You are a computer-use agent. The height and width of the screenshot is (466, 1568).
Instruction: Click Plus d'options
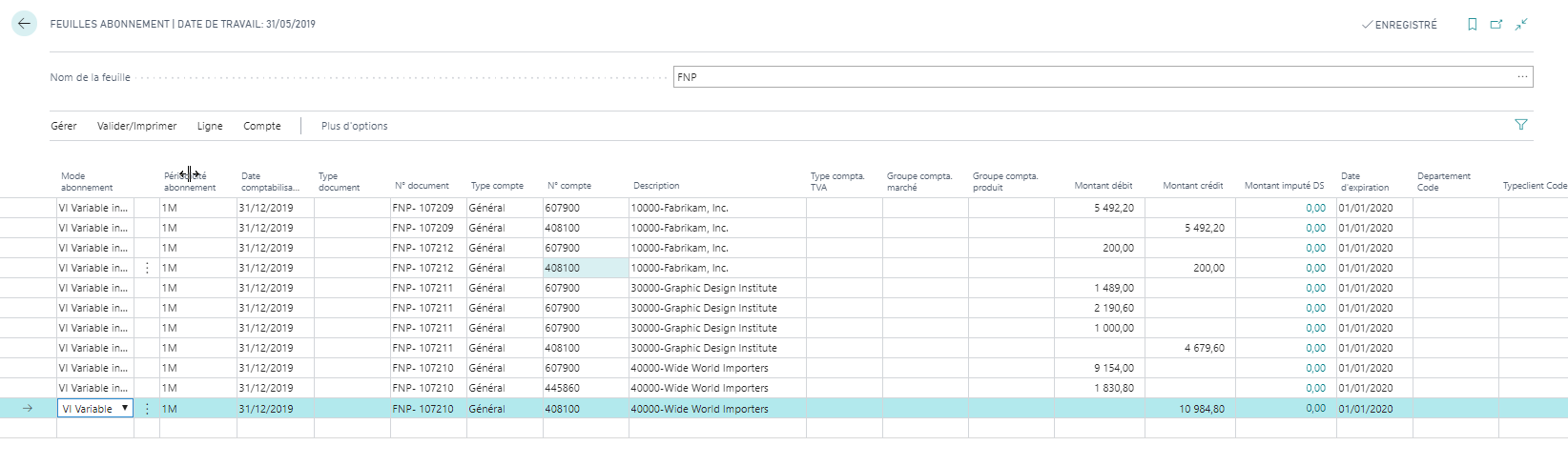point(354,126)
